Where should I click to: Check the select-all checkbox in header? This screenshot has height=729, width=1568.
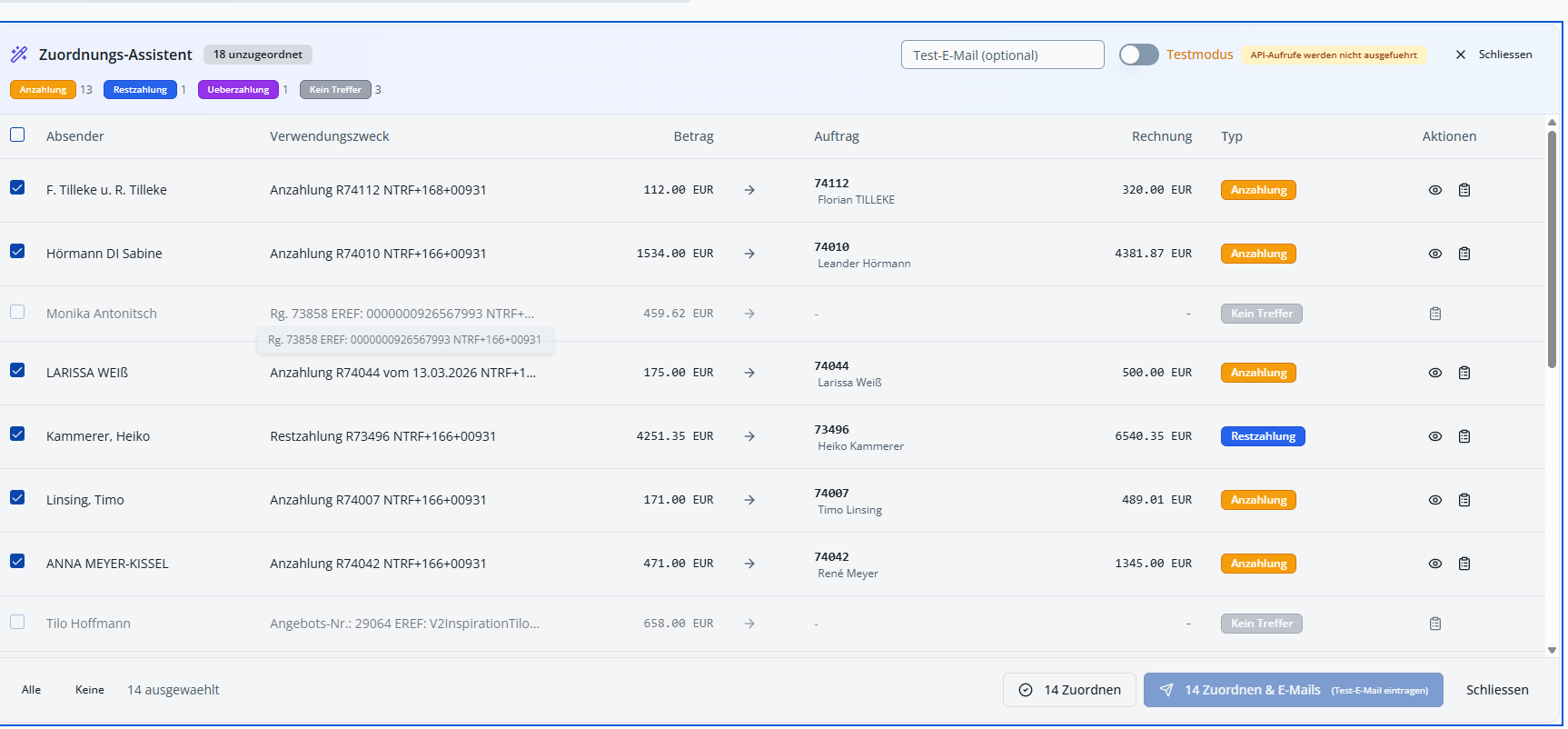(17, 135)
